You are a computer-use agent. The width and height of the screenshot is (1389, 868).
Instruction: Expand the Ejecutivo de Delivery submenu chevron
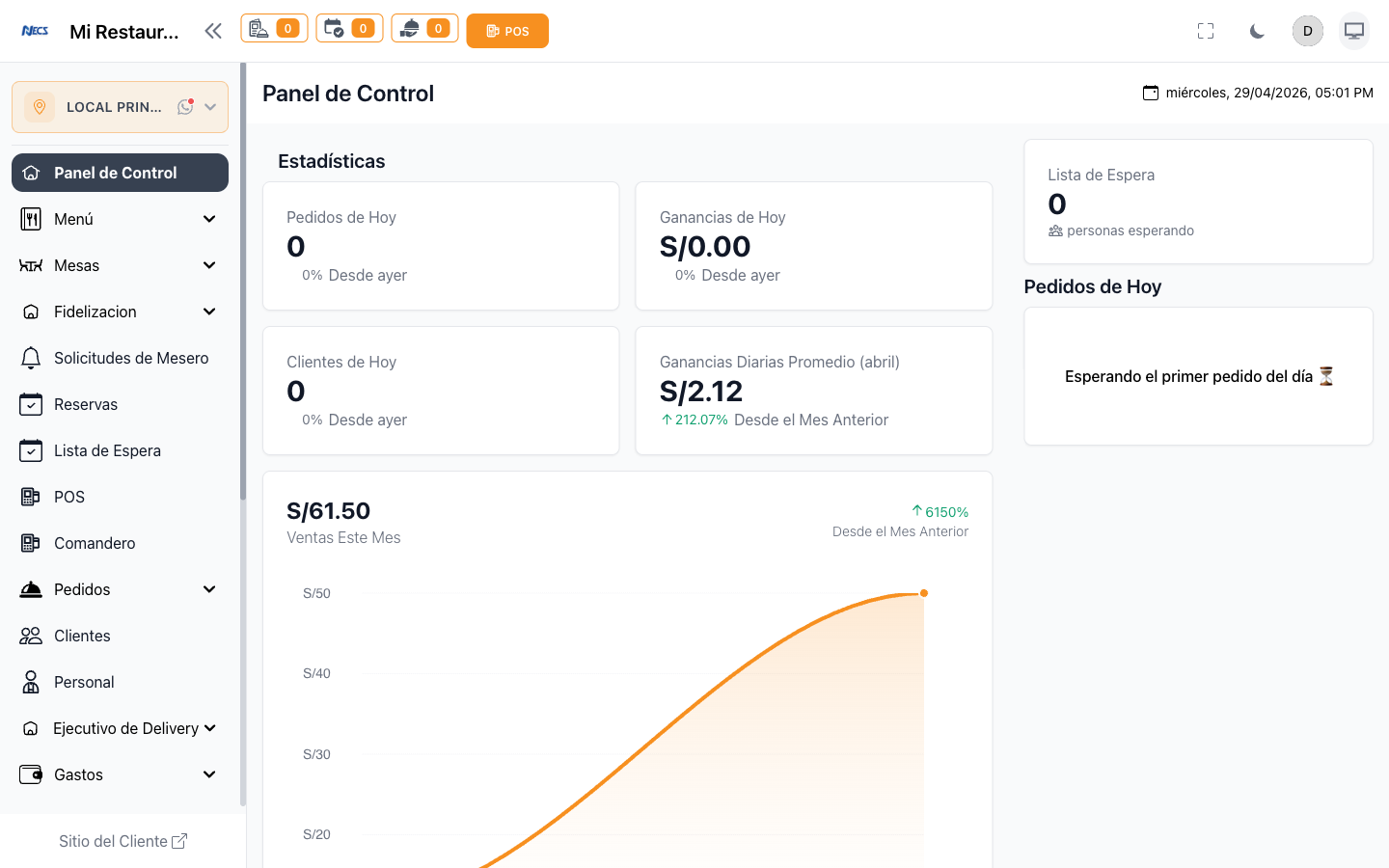pos(209,728)
